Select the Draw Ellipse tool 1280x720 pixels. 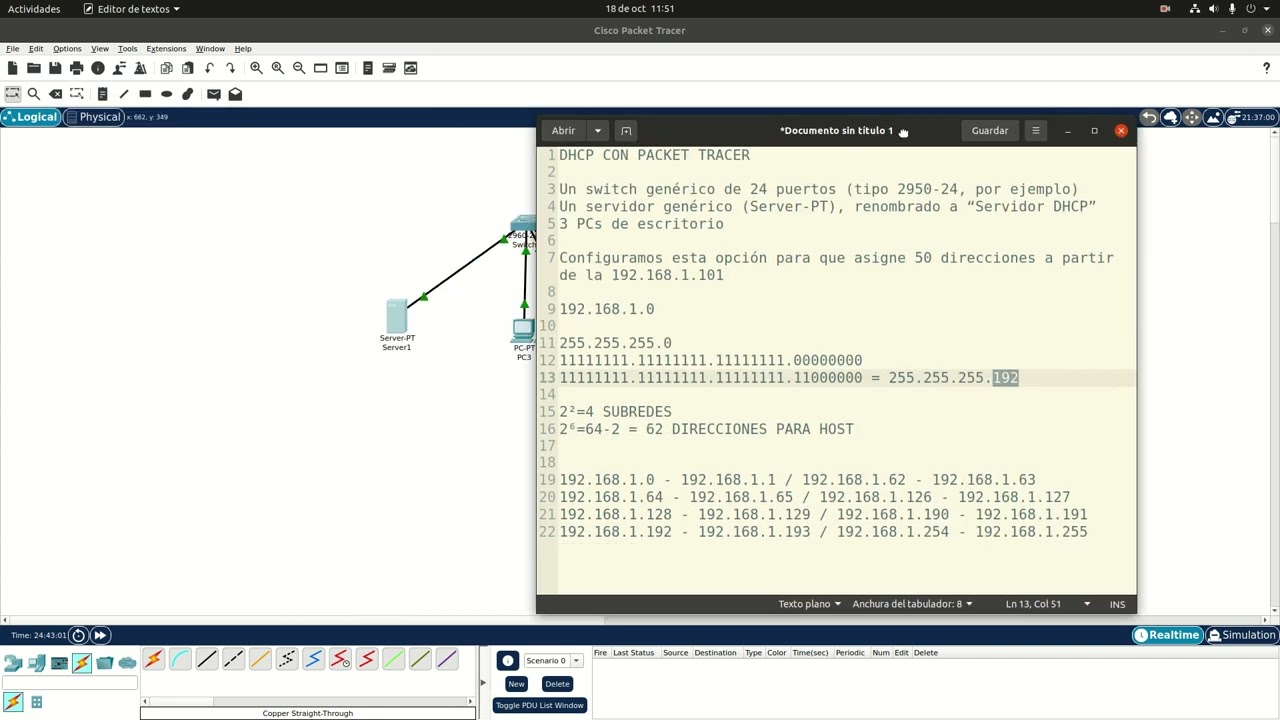tap(166, 94)
